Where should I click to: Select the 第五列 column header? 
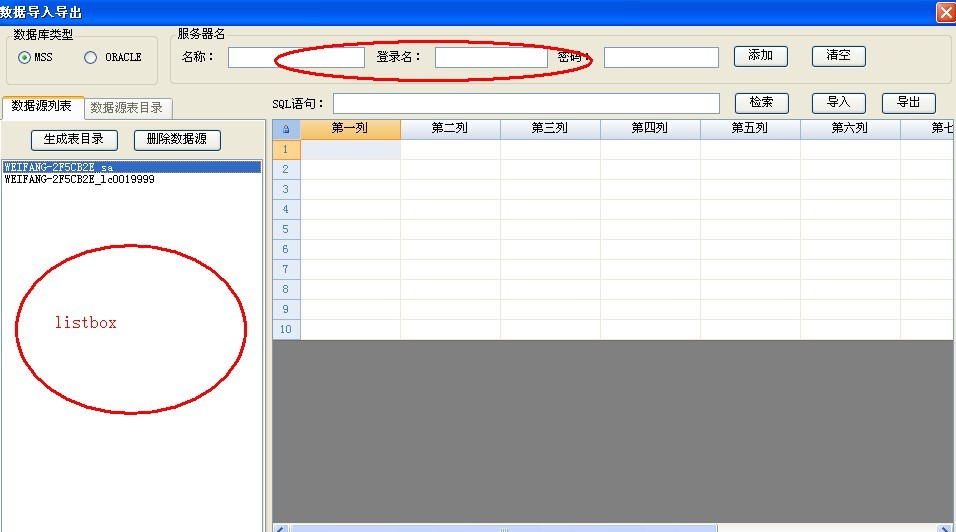pos(750,129)
